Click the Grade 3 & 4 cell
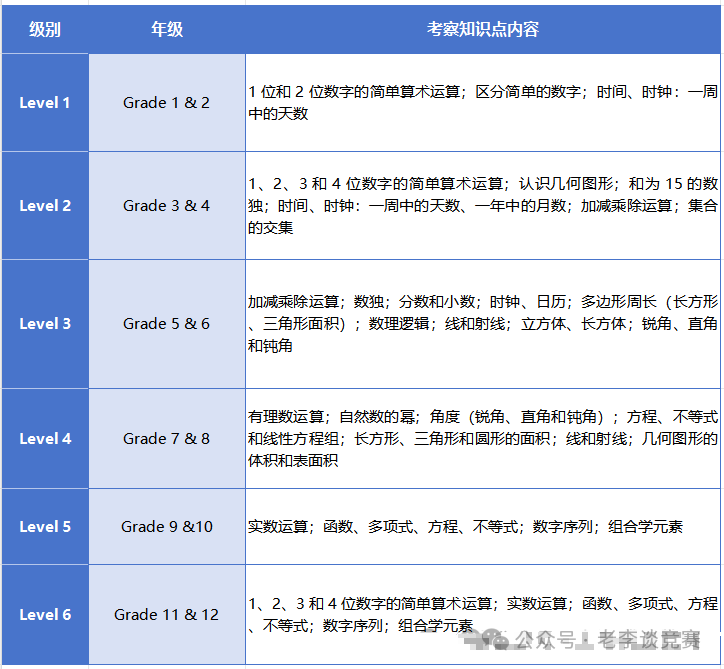 tap(167, 205)
